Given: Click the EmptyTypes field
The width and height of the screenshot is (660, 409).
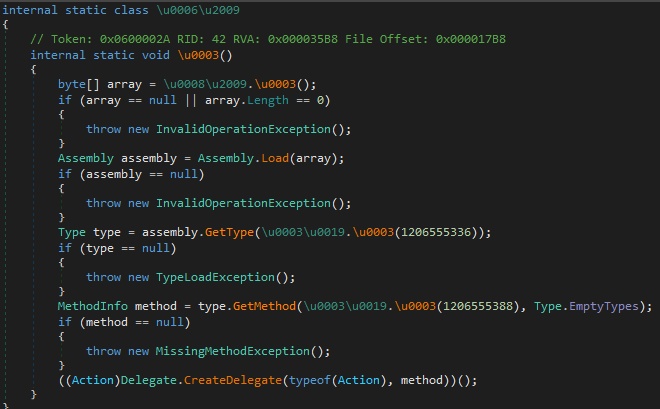Looking at the screenshot, I should pyautogui.click(x=604, y=306).
